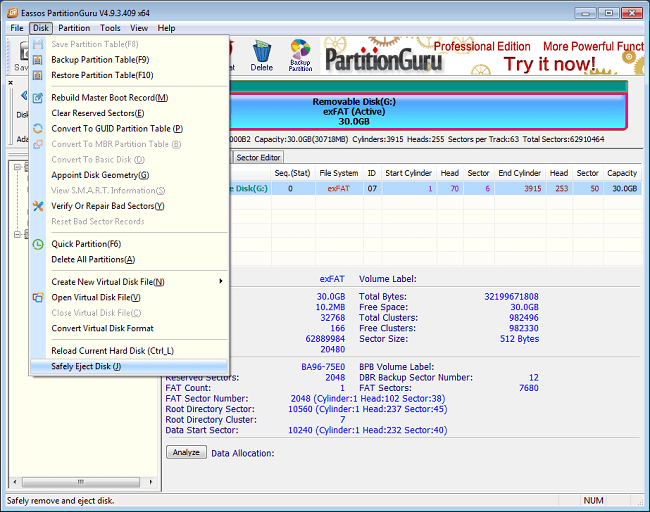Click the Backup Partition toolbar icon
This screenshot has height=512, width=650.
(301, 56)
